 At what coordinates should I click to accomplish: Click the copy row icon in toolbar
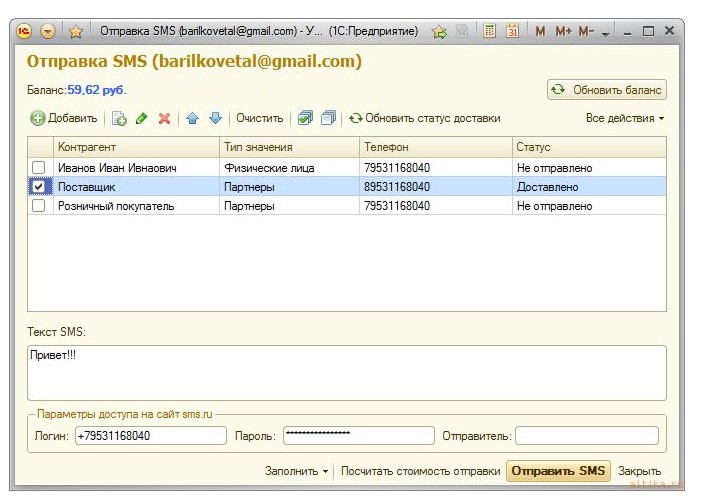119,118
